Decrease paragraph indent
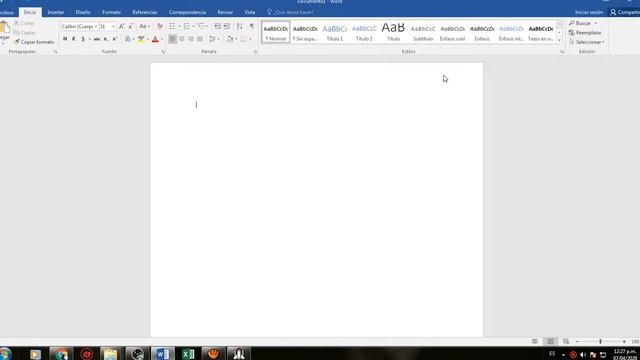Image resolution: width=640 pixels, height=360 pixels. (x=217, y=26)
